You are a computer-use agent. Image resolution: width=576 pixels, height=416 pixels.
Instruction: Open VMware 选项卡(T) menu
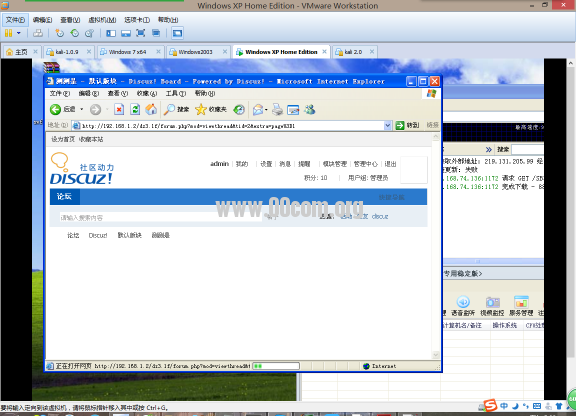click(x=137, y=20)
